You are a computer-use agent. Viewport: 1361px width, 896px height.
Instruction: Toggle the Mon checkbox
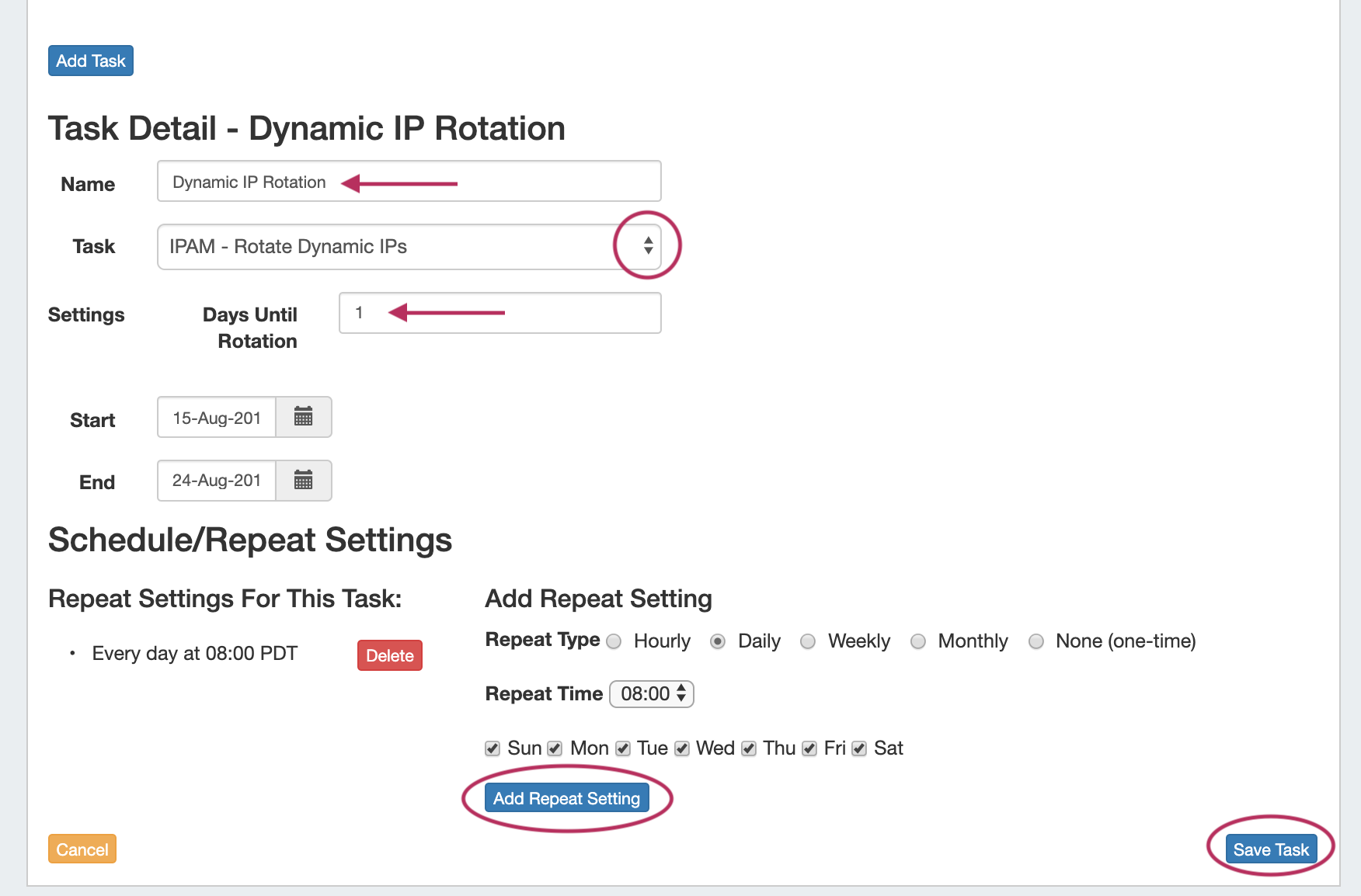(555, 748)
